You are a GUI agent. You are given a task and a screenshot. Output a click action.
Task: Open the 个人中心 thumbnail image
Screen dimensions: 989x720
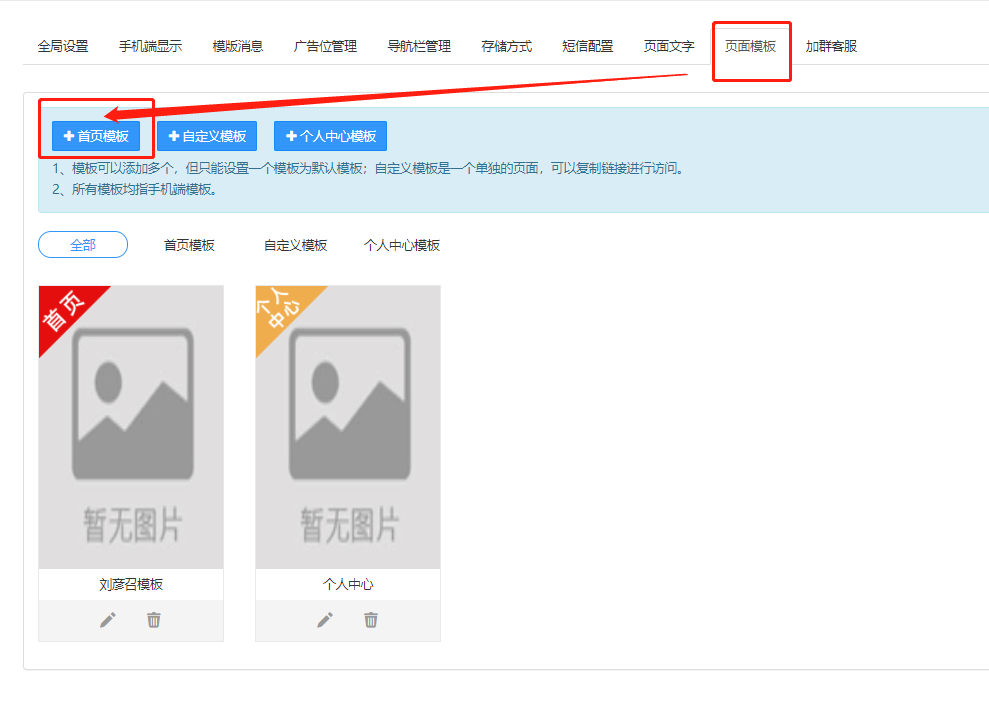click(x=348, y=427)
